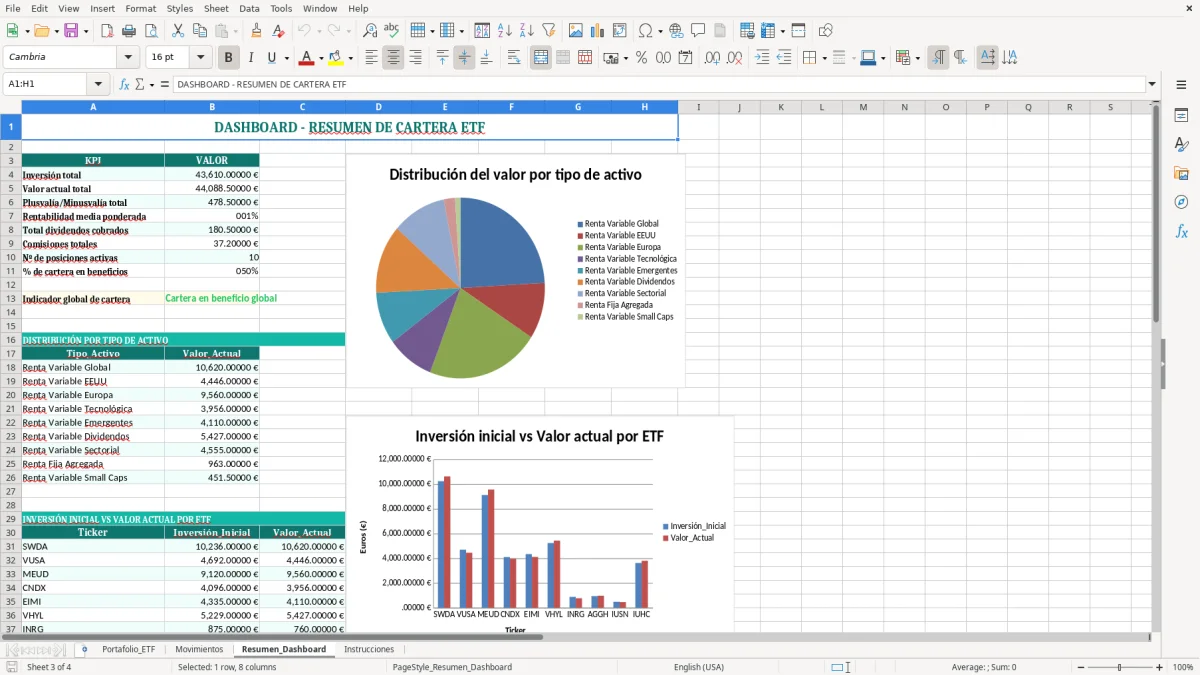Open the Data menu
Screen dimensions: 1200x675
[x=249, y=8]
